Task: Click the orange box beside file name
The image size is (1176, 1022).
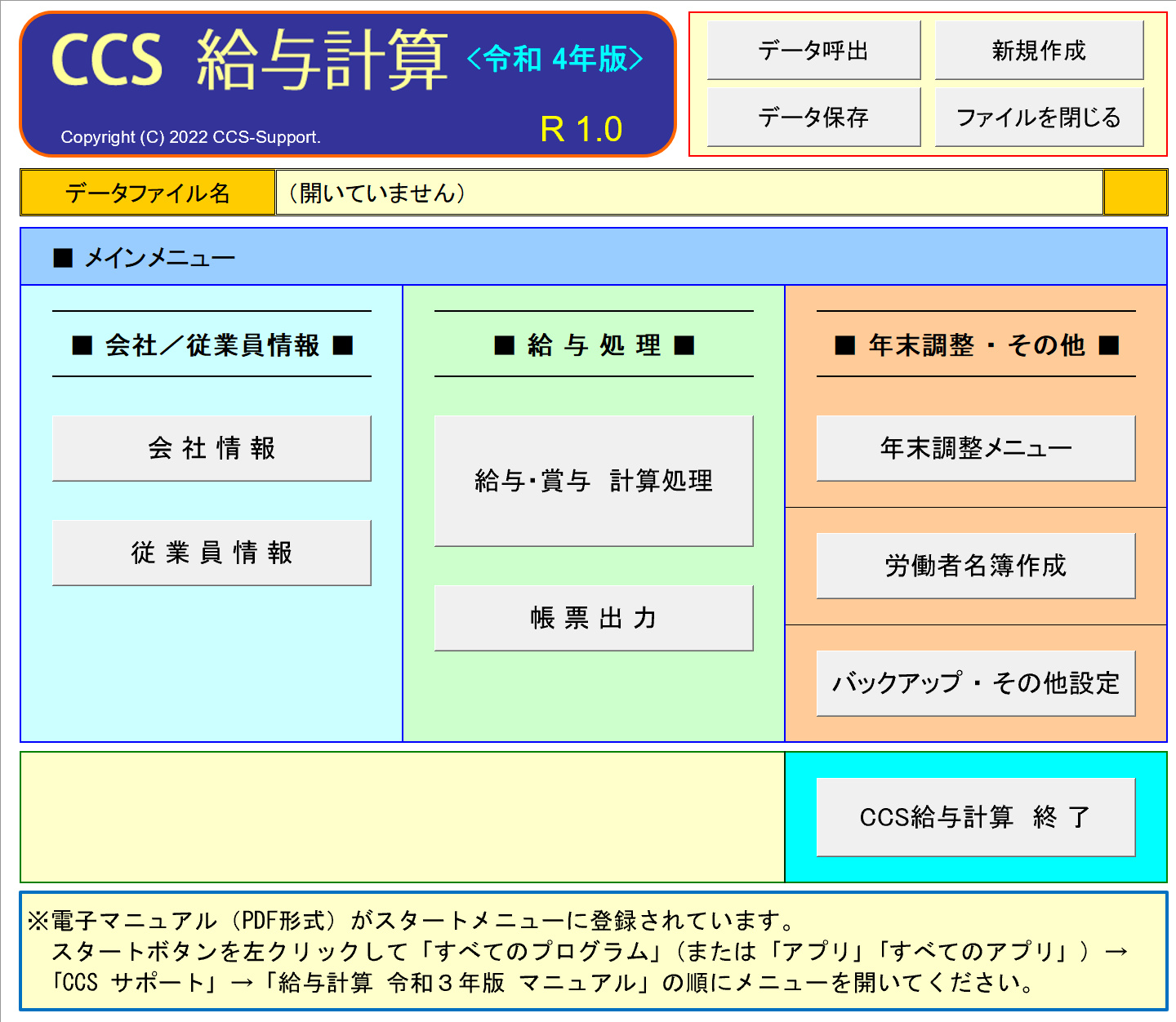Action: tap(1135, 193)
